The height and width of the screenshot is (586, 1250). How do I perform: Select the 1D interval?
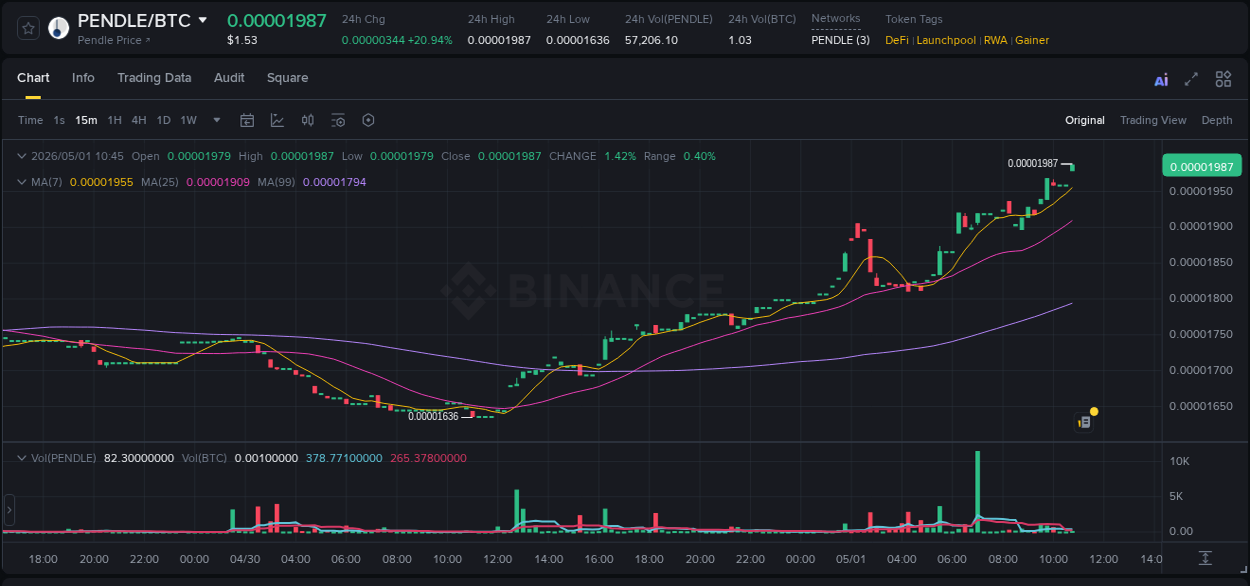pos(163,120)
